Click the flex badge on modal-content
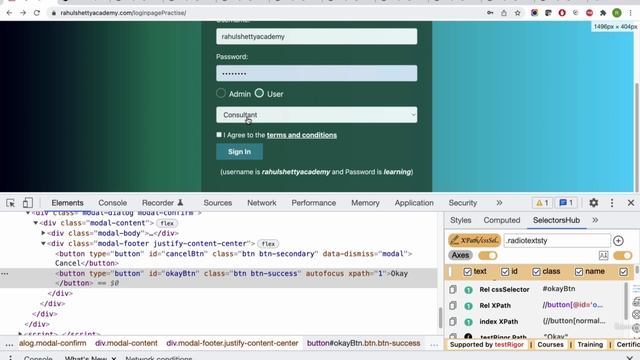Image resolution: width=640 pixels, height=360 pixels. point(167,223)
